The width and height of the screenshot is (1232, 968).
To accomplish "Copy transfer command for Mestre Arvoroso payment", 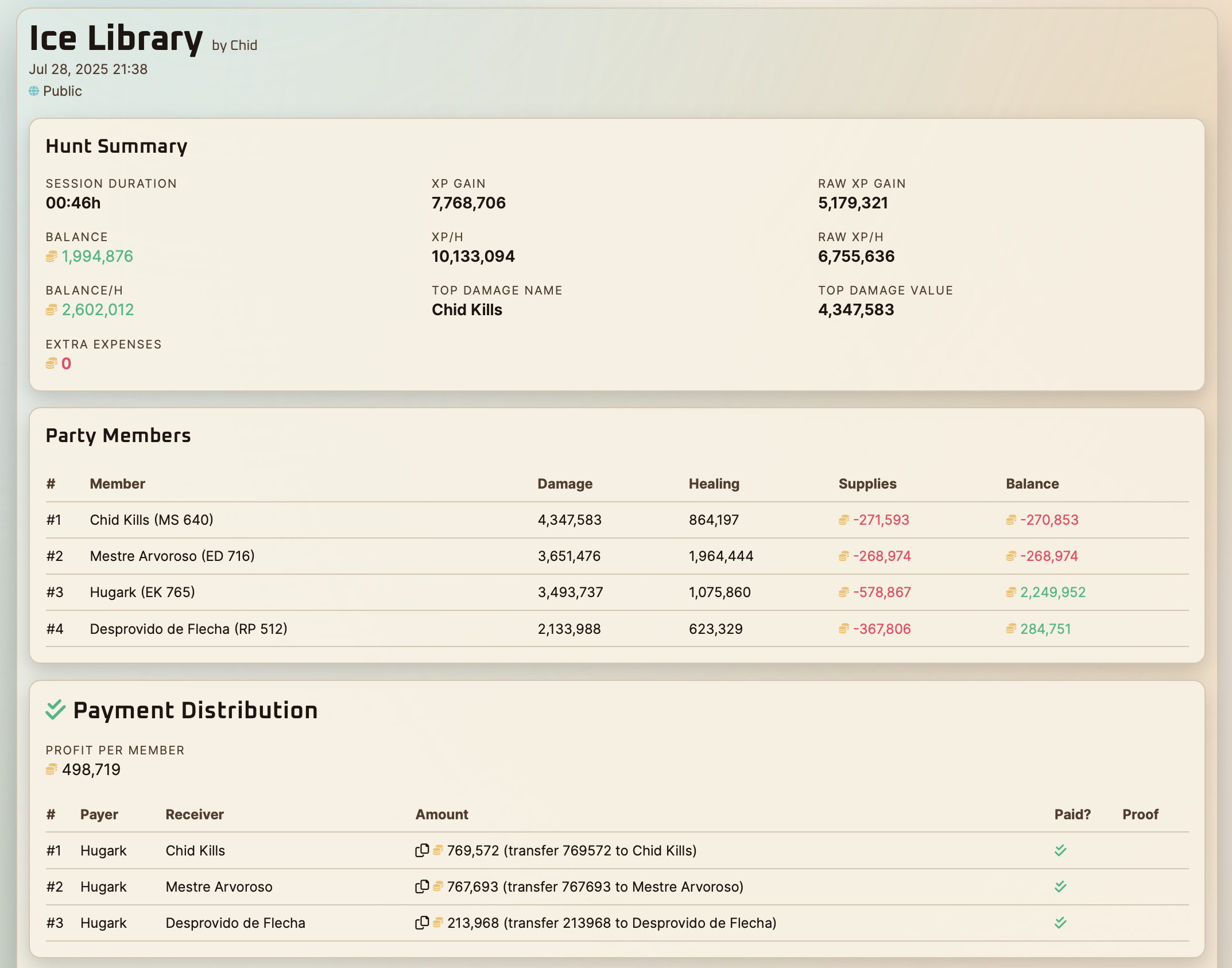I will pos(422,886).
